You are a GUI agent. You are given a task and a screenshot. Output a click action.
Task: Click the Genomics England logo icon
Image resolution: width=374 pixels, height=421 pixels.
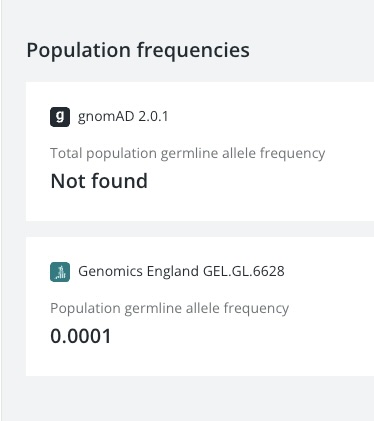pos(60,272)
